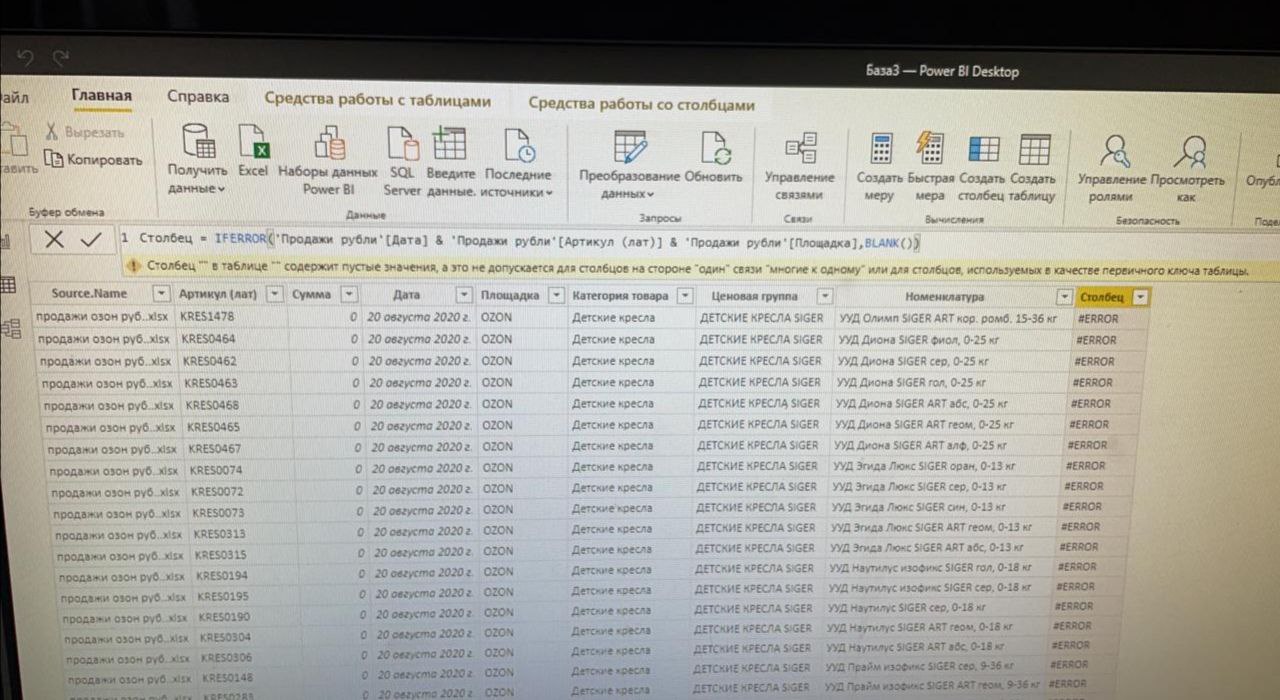This screenshot has width=1280, height=700.
Task: Click 'Детские кресла' cell in KRES0463 row
Action: pos(631,382)
